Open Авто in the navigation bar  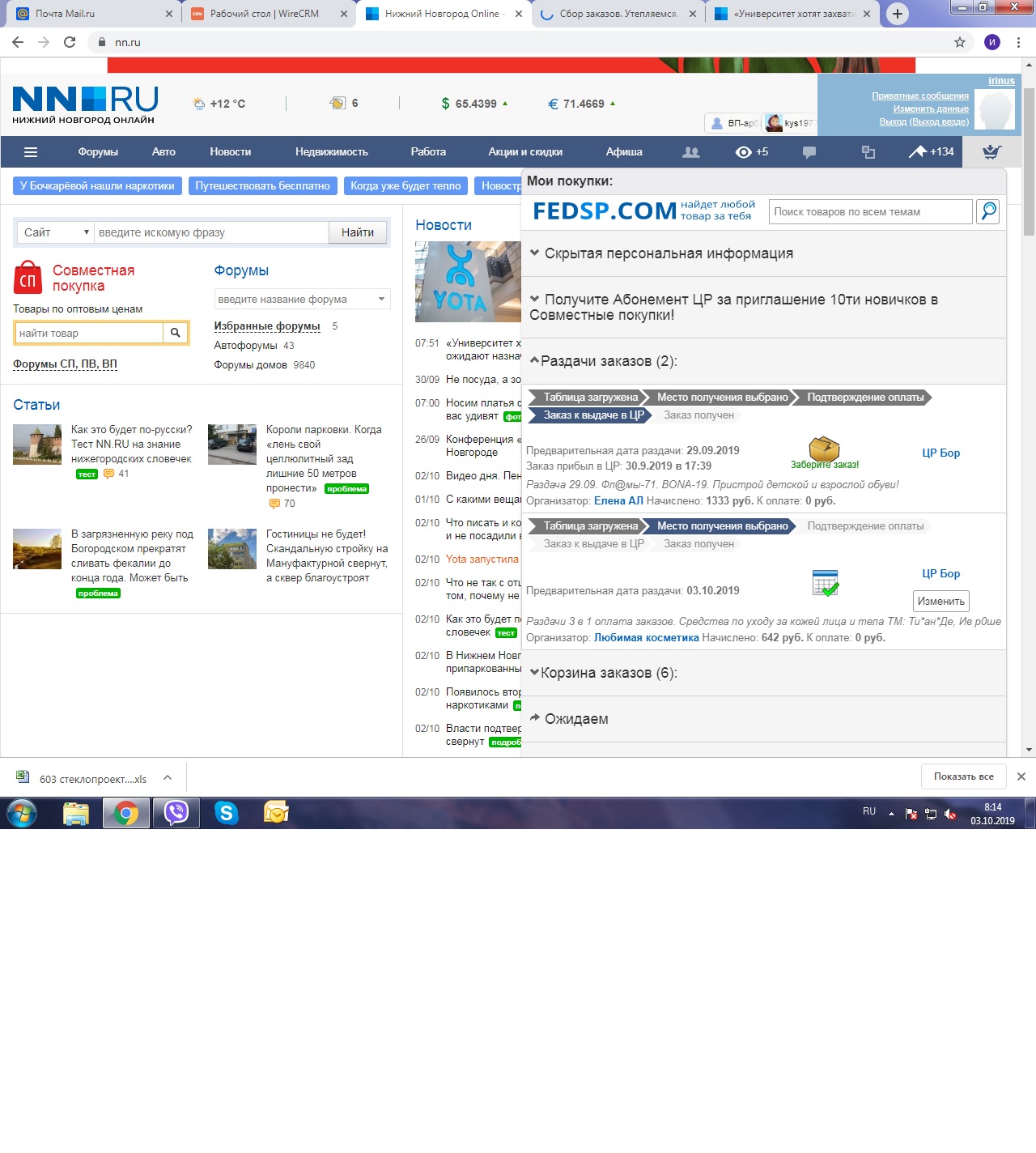[163, 152]
